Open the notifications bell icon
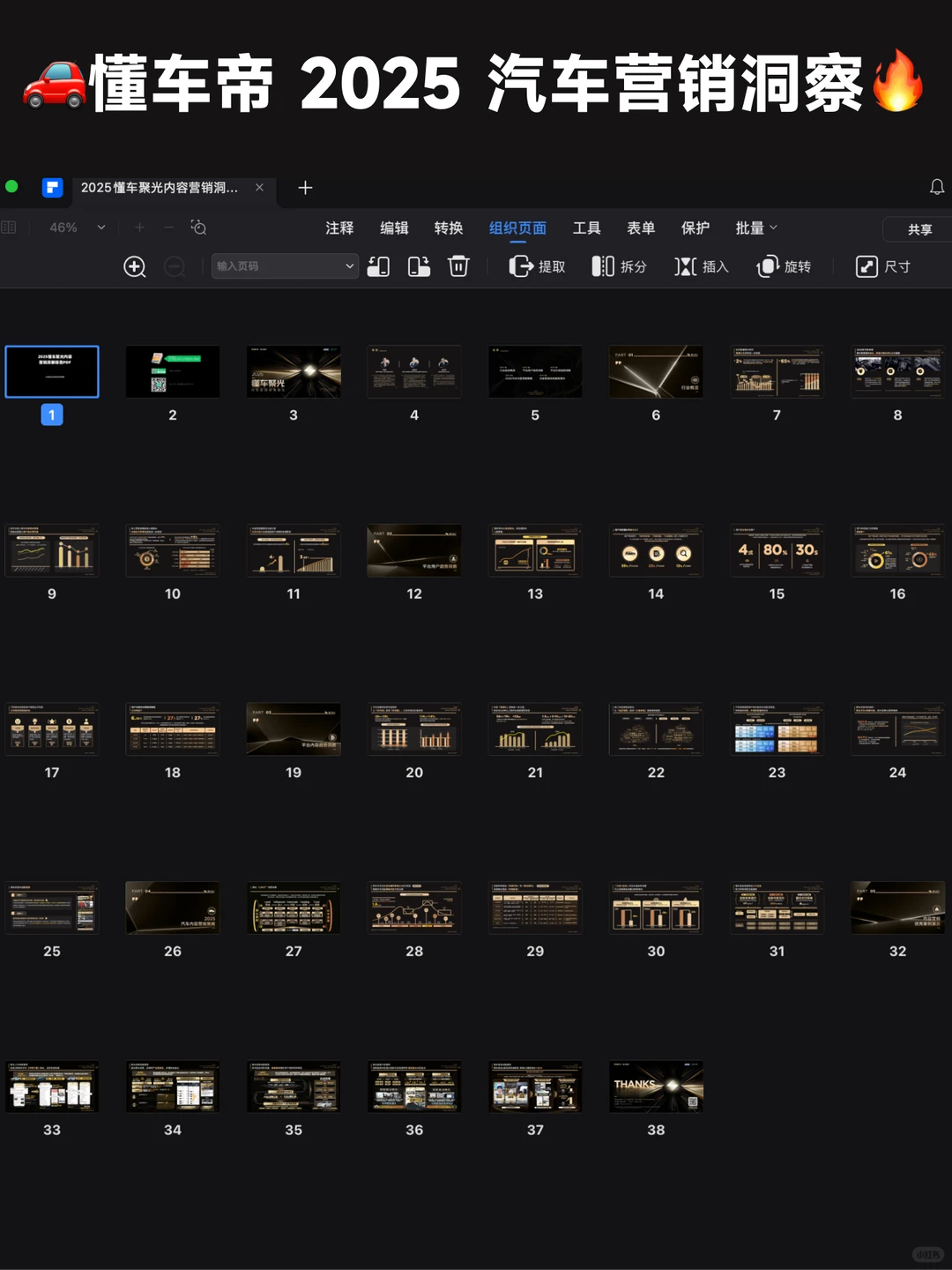The height and width of the screenshot is (1270, 952). [937, 187]
